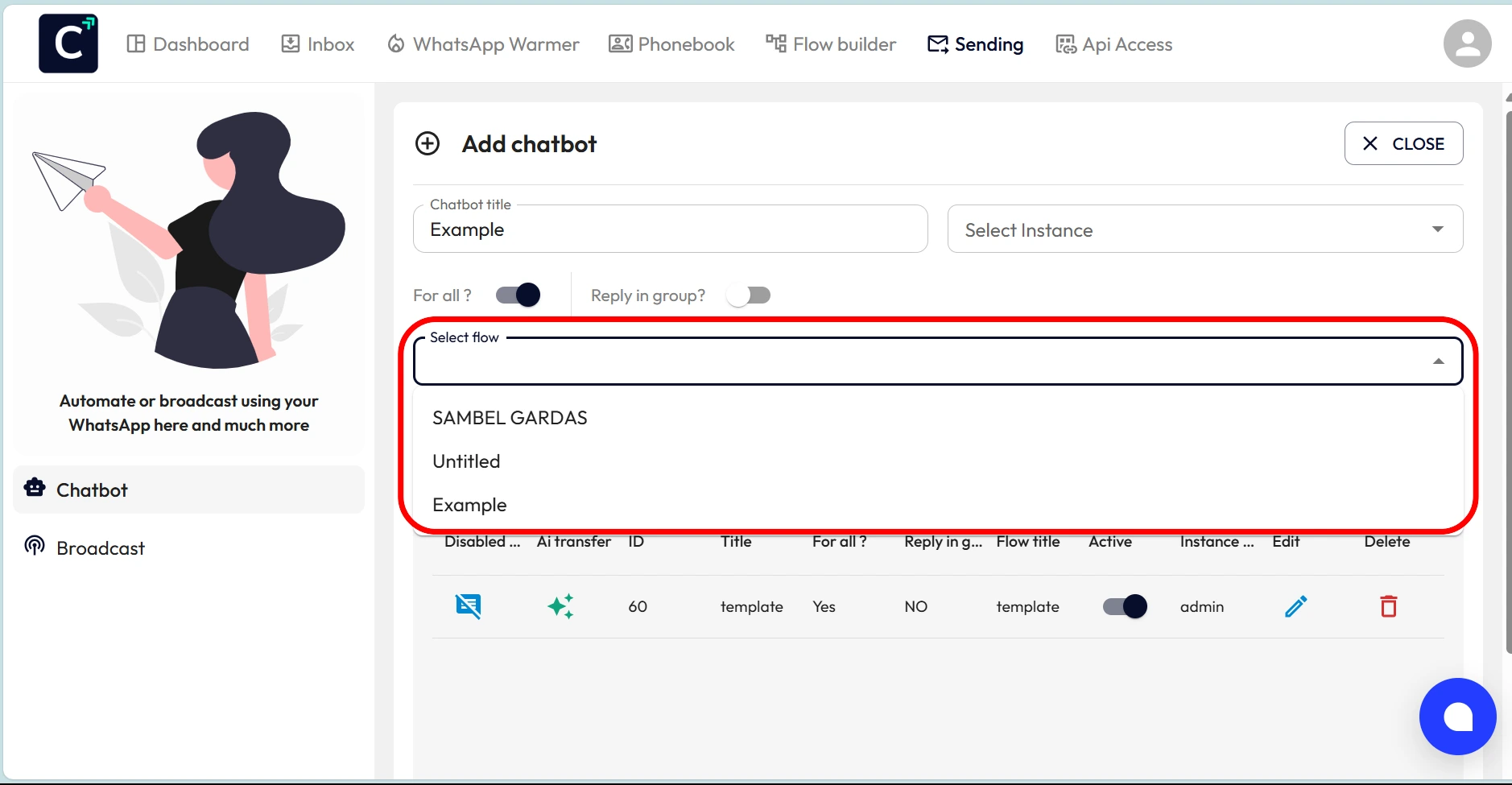Select Broadcast in the sidebar

click(x=188, y=547)
